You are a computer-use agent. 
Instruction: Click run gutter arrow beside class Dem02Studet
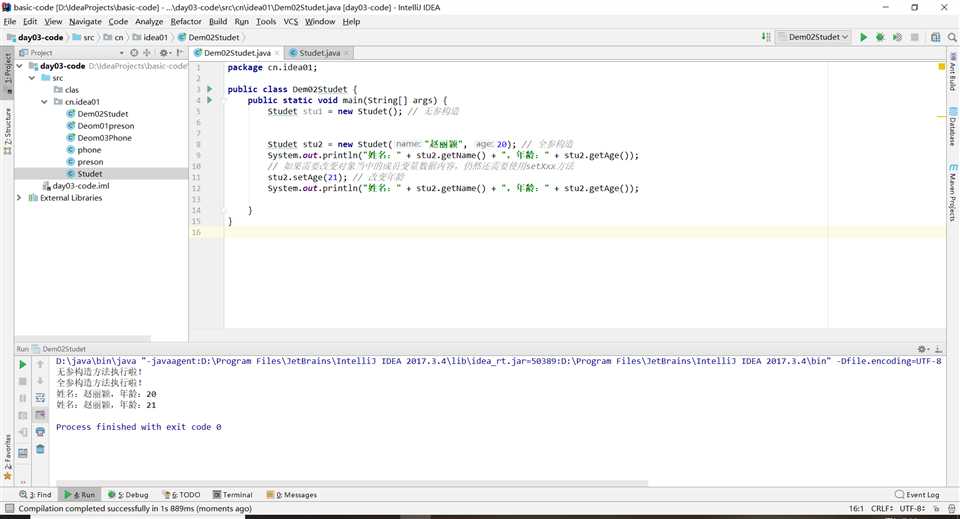(x=210, y=89)
